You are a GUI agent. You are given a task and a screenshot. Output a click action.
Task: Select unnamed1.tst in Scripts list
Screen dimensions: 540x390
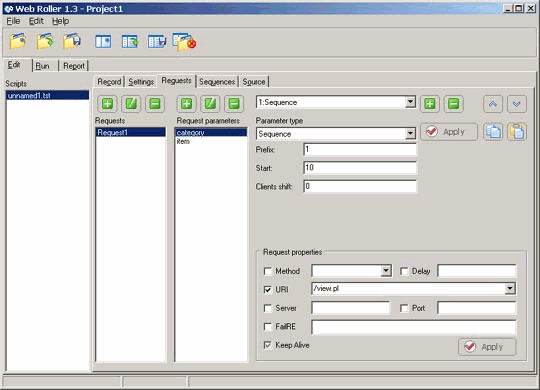(48, 95)
